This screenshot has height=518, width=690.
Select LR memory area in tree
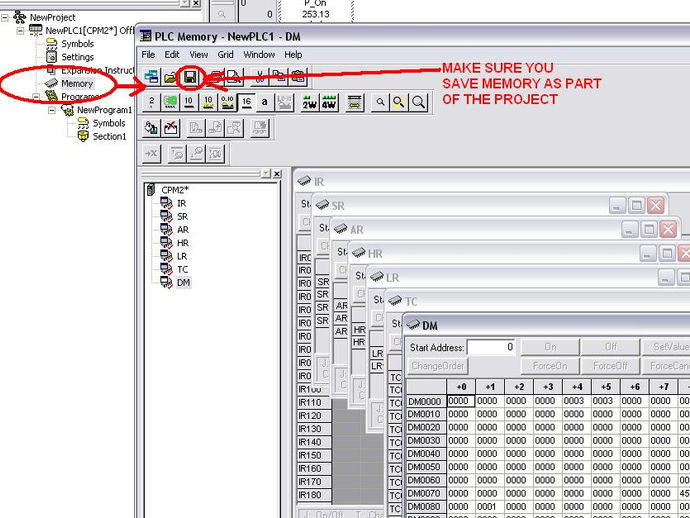coord(182,256)
